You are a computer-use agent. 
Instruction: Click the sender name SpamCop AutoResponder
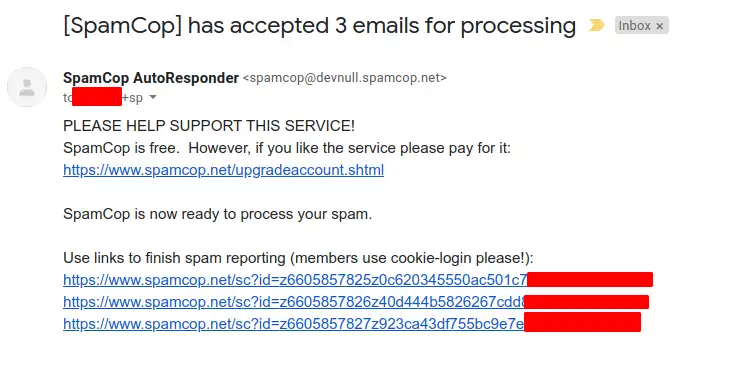(x=151, y=78)
